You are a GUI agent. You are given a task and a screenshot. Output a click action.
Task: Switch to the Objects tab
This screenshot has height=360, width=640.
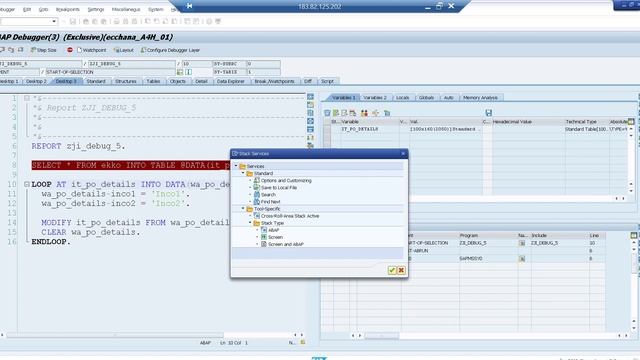coord(178,81)
